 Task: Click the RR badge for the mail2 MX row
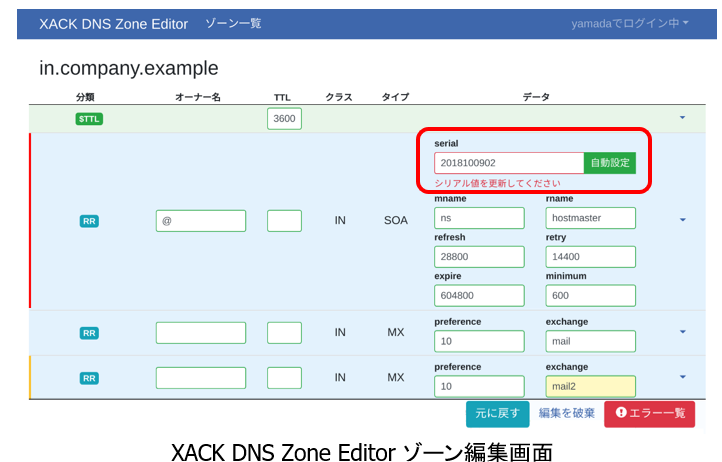pos(89,378)
